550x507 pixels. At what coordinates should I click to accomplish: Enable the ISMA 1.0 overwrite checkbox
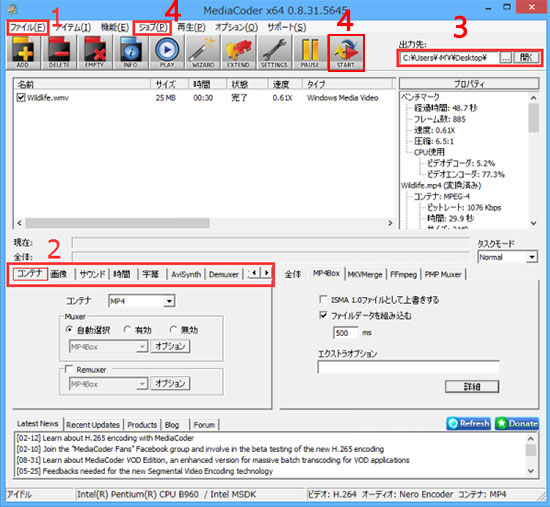tap(323, 299)
